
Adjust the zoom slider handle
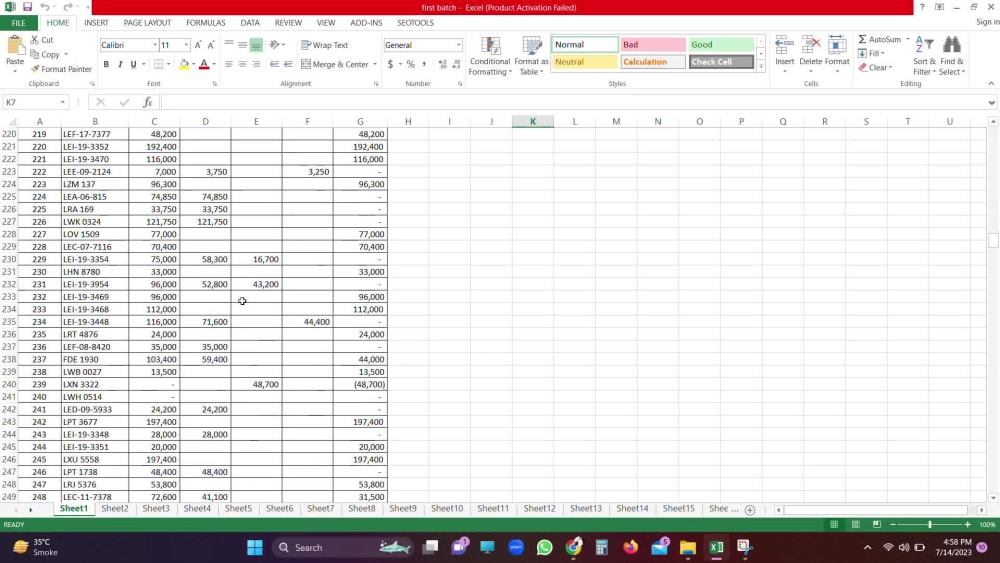[930, 524]
